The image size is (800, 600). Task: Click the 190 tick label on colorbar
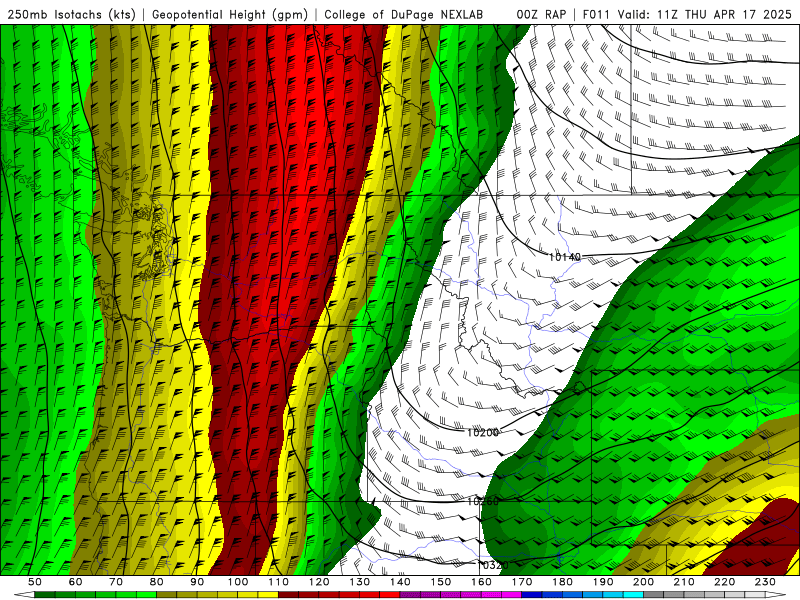[x=603, y=582]
